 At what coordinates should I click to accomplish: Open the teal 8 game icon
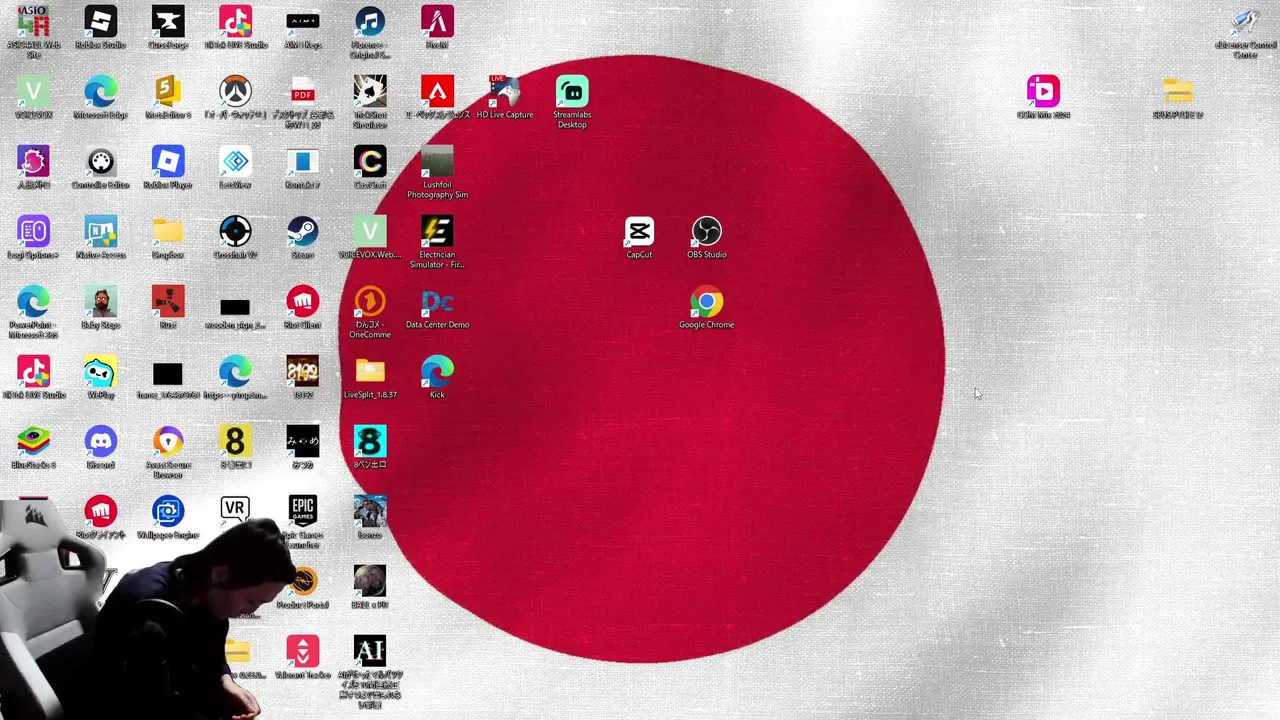(x=370, y=442)
